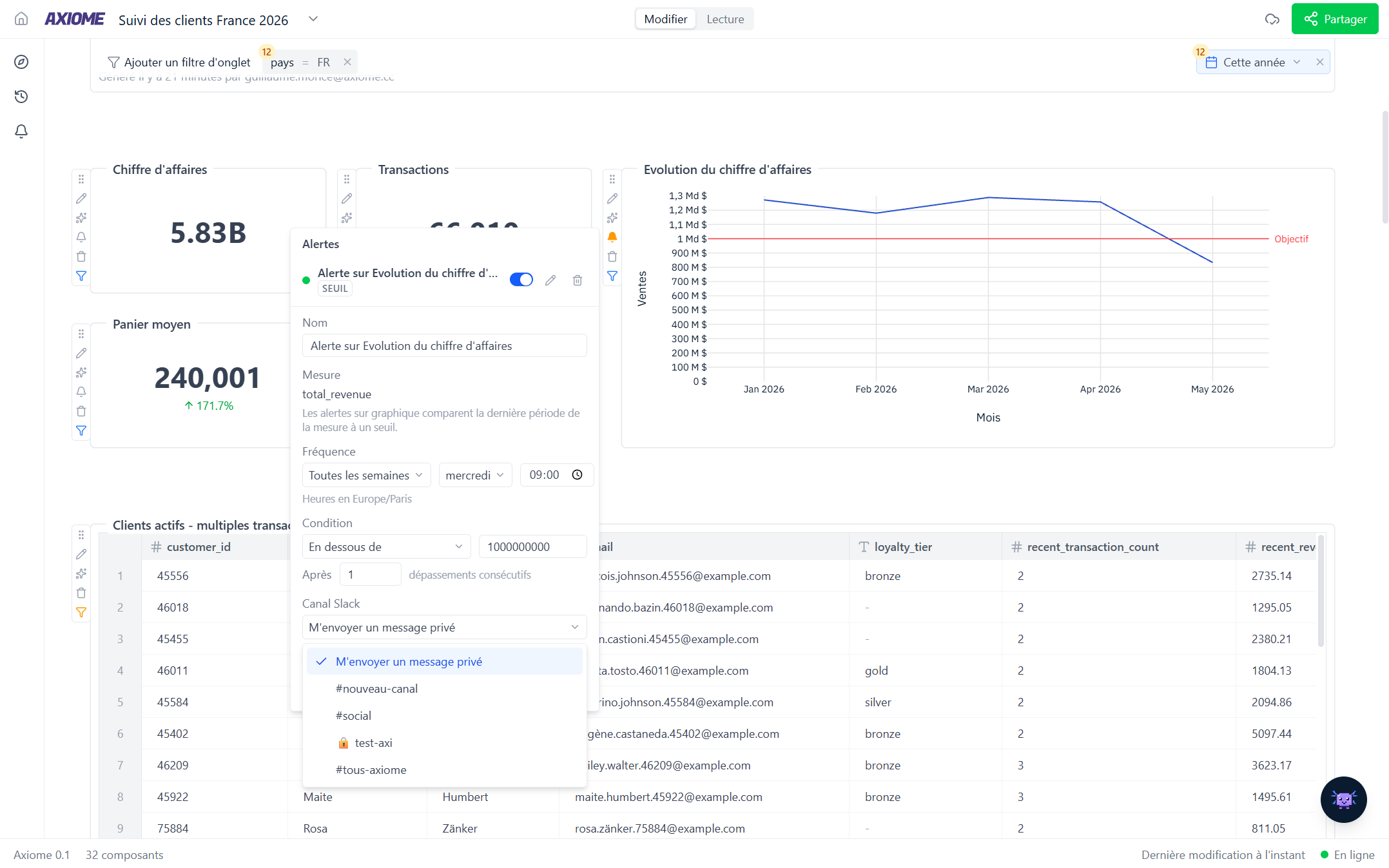This screenshot has width=1389, height=868.
Task: Remove the pays = FR filter chip
Action: tap(347, 62)
